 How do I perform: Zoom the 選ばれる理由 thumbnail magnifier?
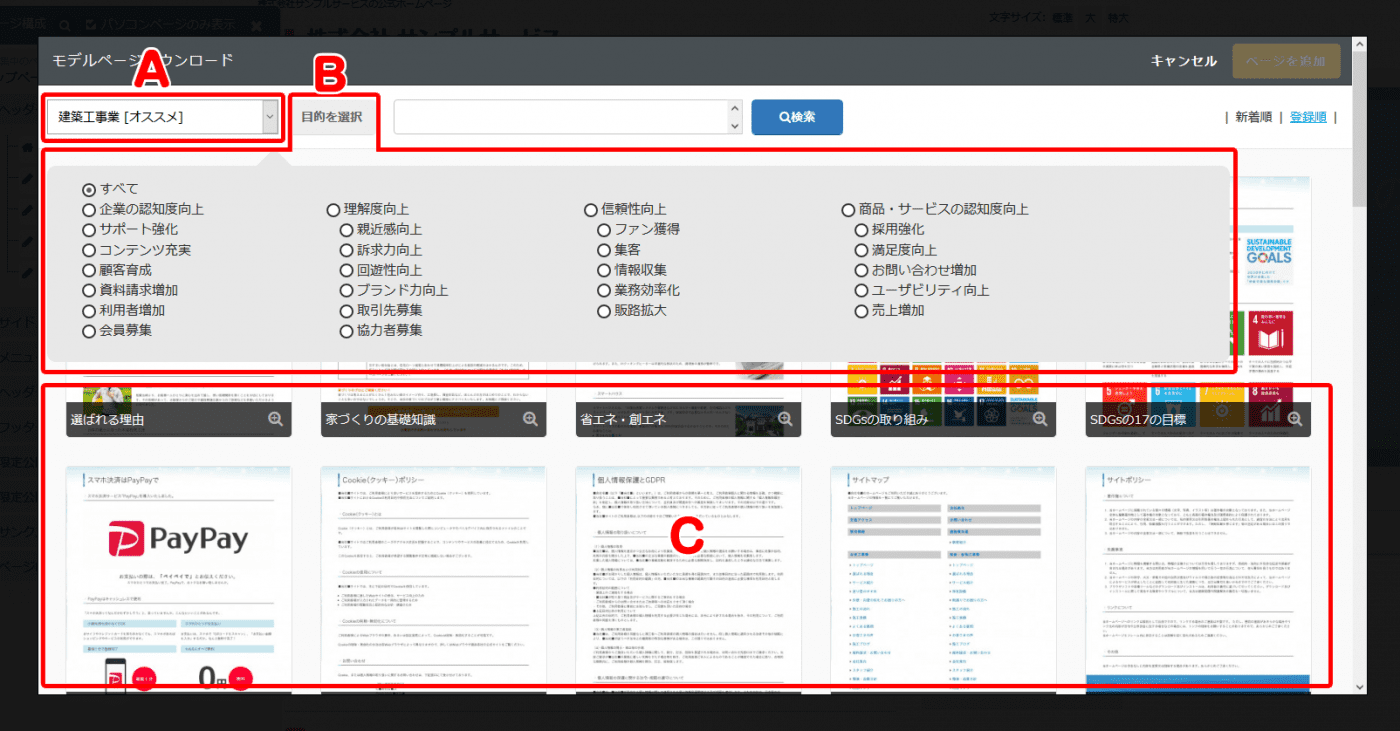tap(275, 419)
